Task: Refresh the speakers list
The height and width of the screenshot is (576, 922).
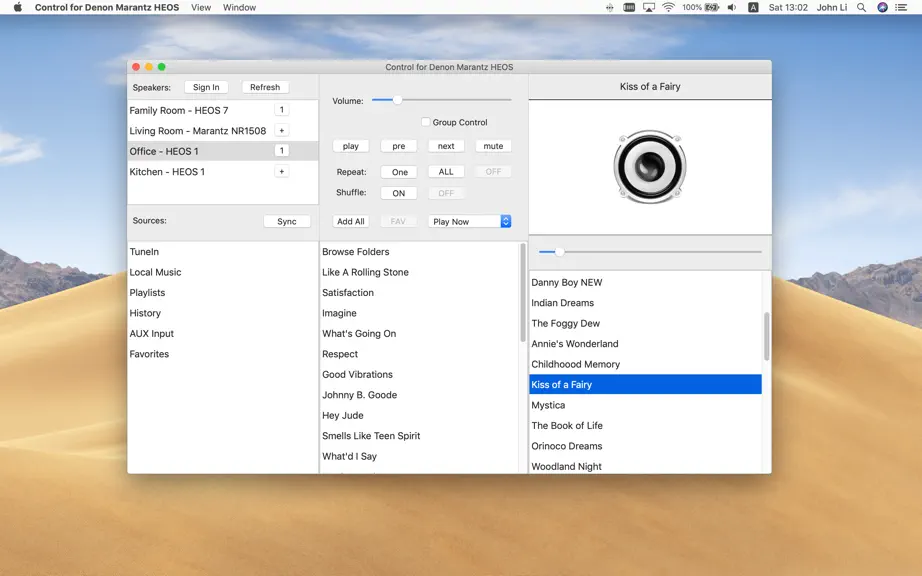Action: [265, 87]
